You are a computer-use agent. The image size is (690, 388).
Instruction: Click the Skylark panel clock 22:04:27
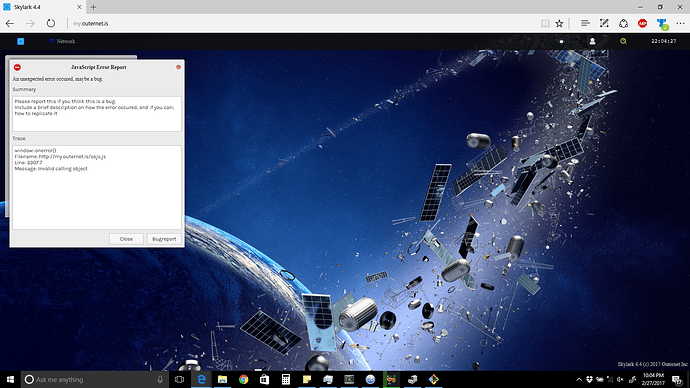click(x=664, y=41)
